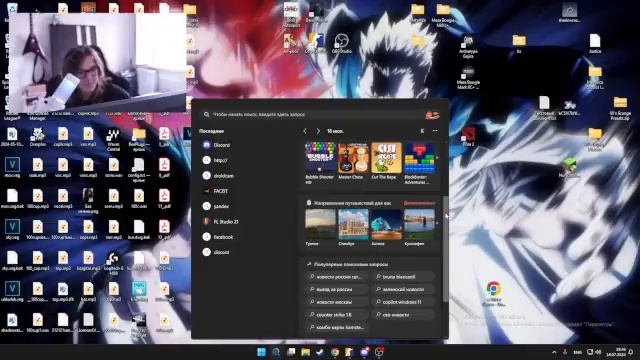The width and height of the screenshot is (640, 360).
Task: Open Task View from the taskbar
Action: [x=291, y=352]
